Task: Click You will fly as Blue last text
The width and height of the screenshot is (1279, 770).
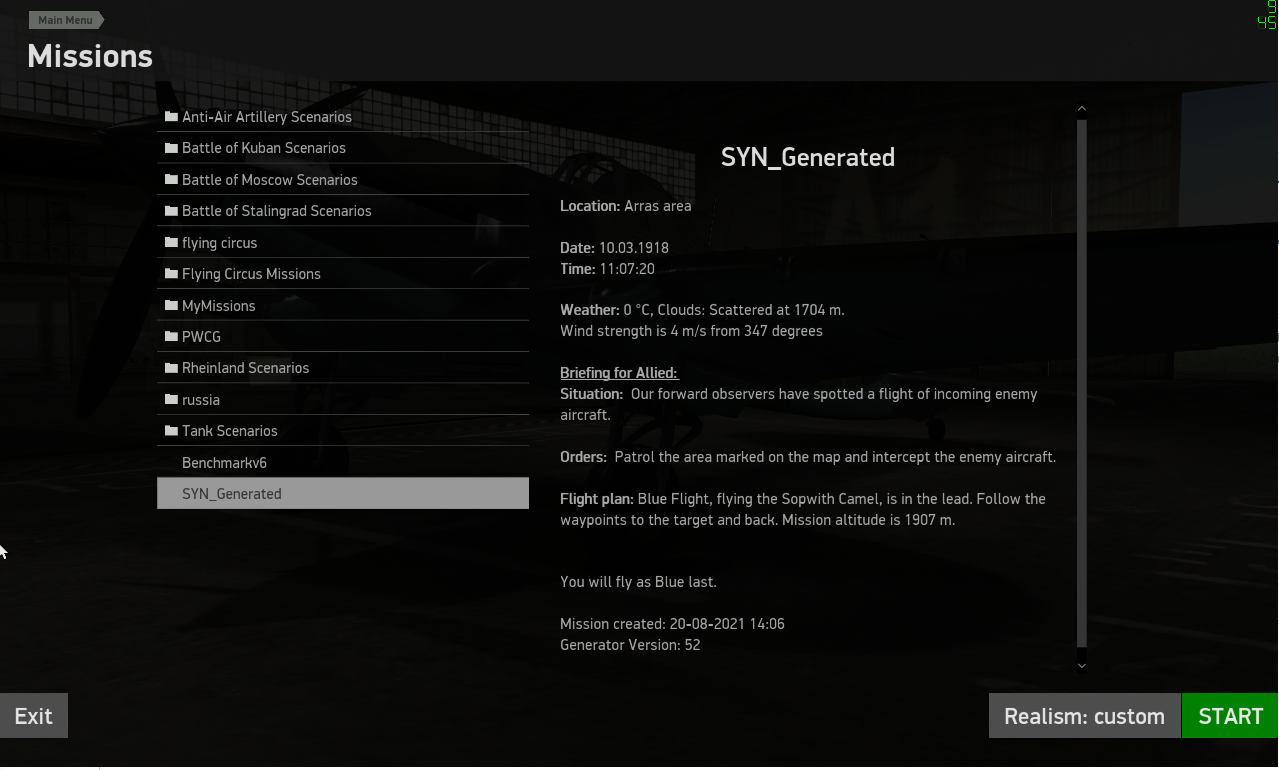Action: (x=638, y=582)
